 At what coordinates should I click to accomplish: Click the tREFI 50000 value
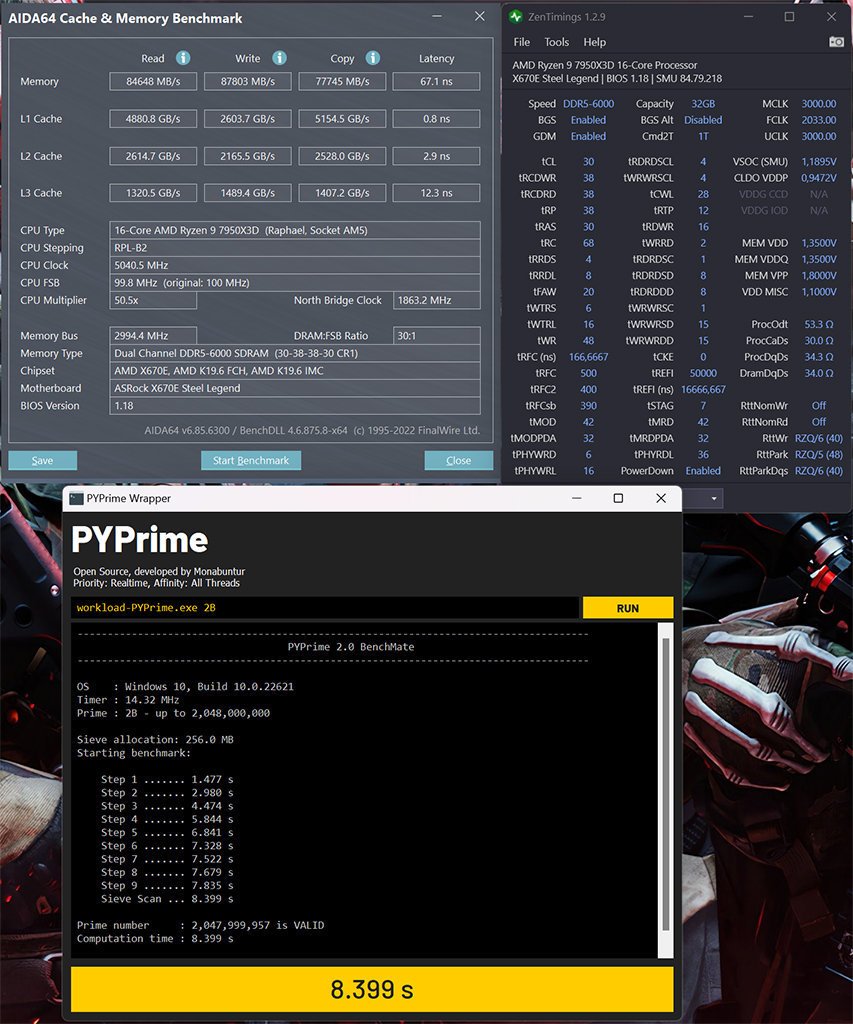pos(703,374)
